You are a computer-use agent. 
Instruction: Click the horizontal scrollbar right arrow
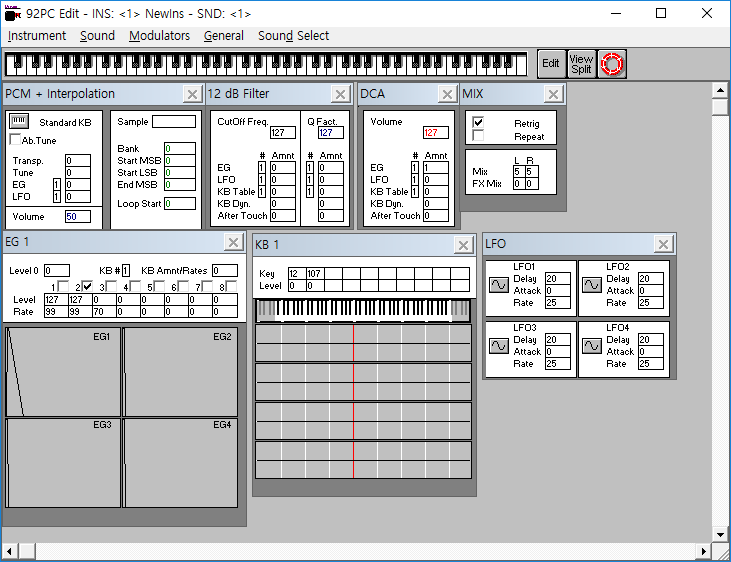(703, 551)
